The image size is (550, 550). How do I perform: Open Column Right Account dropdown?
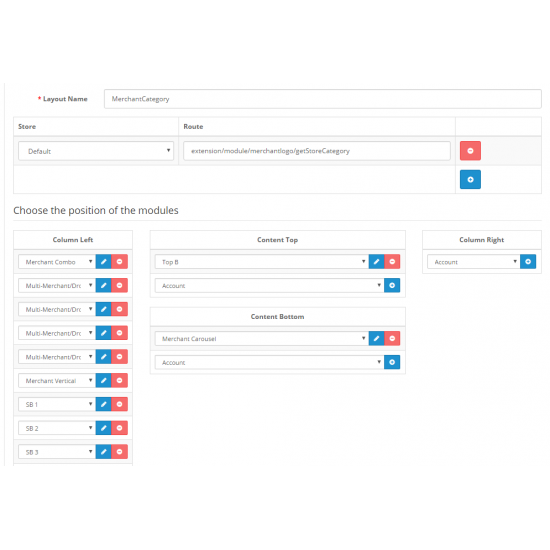click(474, 262)
